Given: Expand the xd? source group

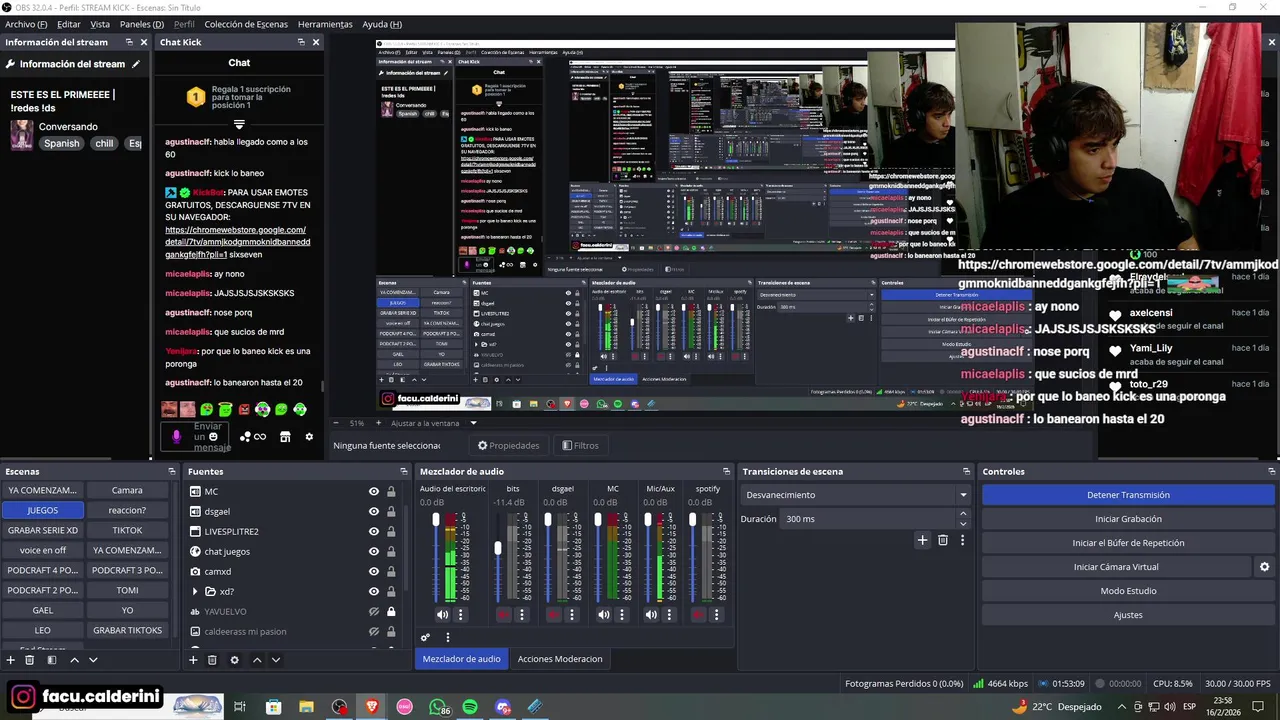Looking at the screenshot, I should (195, 592).
